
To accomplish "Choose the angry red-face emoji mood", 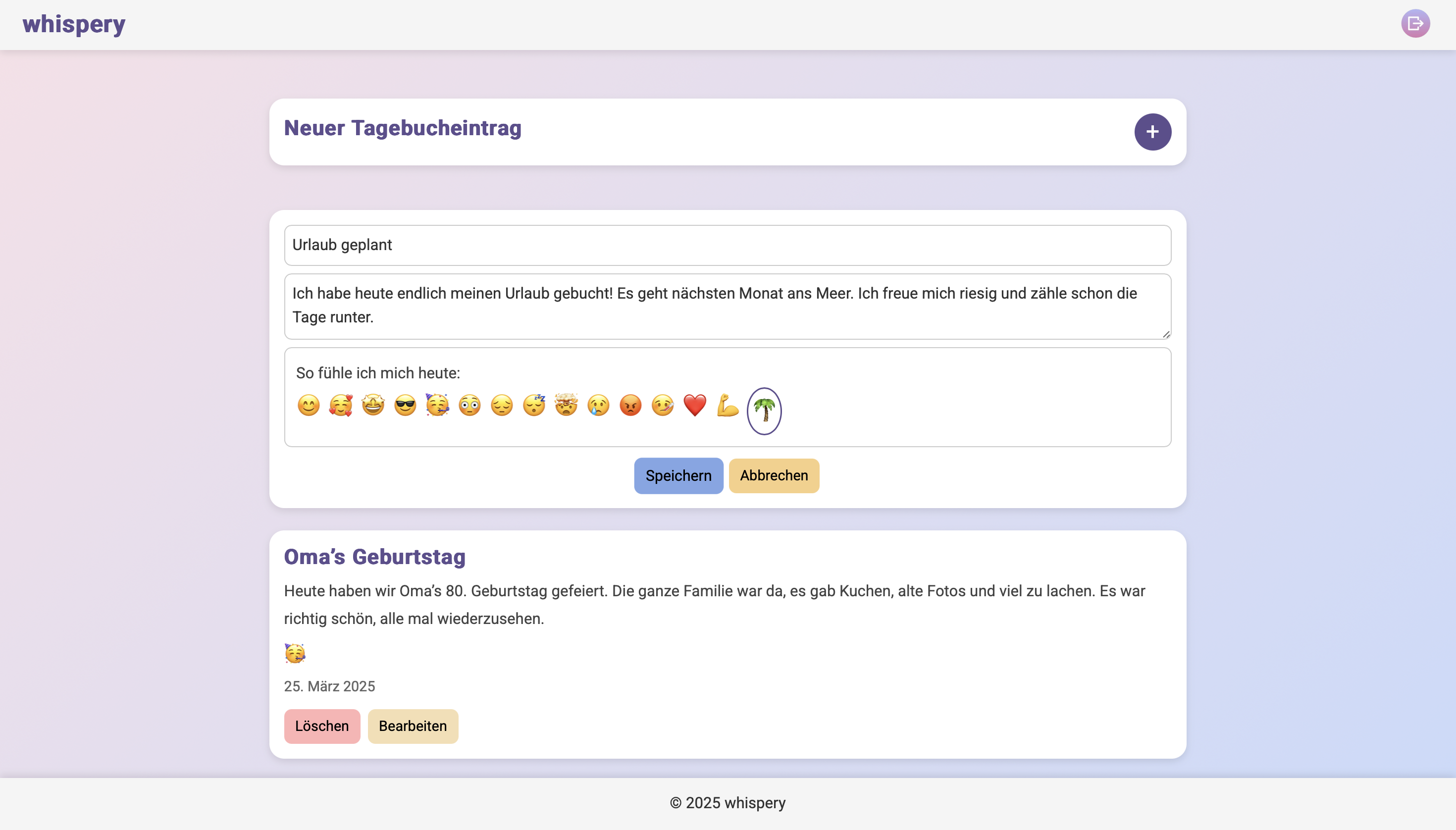I will click(630, 405).
